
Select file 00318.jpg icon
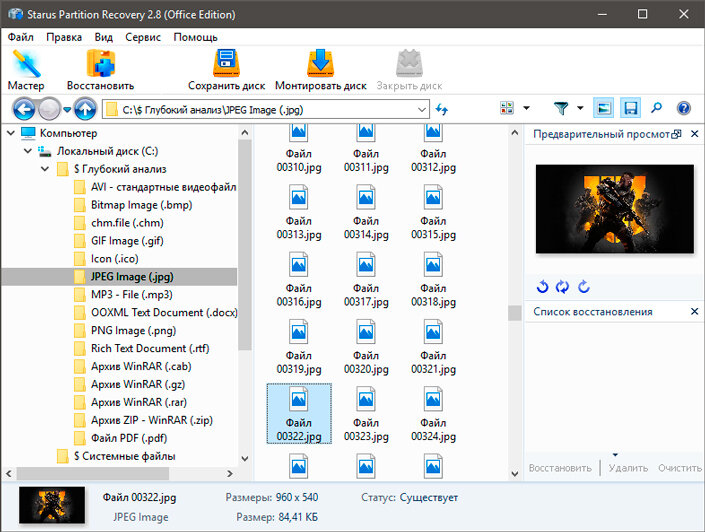click(433, 264)
